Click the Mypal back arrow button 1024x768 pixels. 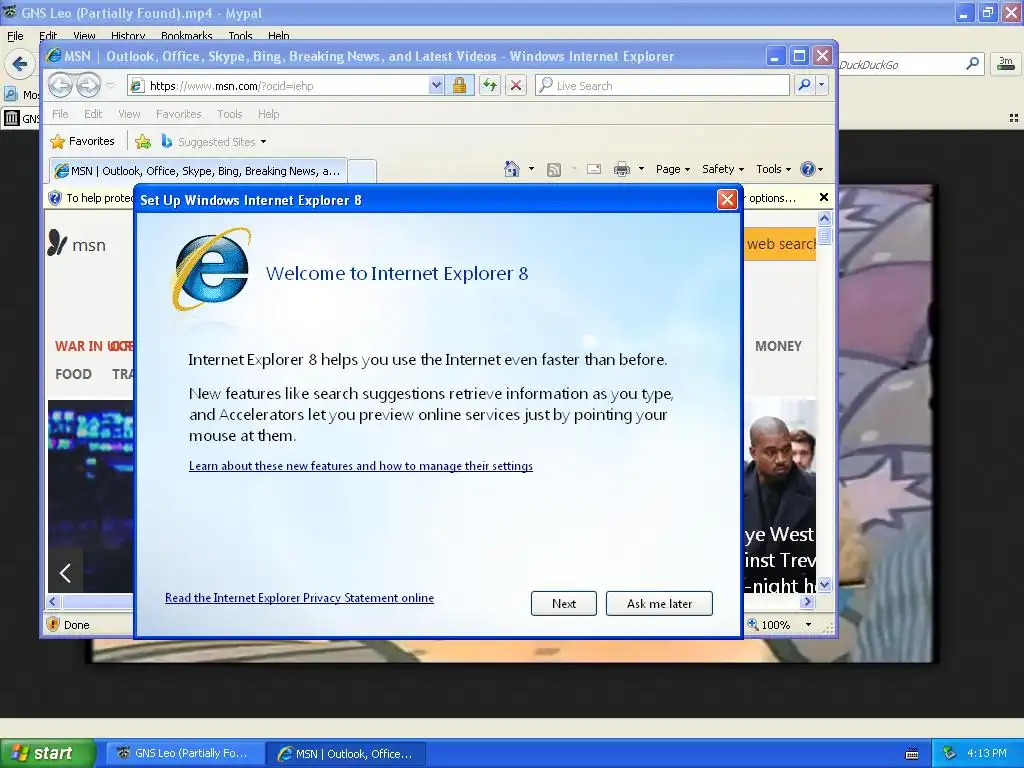coord(20,64)
